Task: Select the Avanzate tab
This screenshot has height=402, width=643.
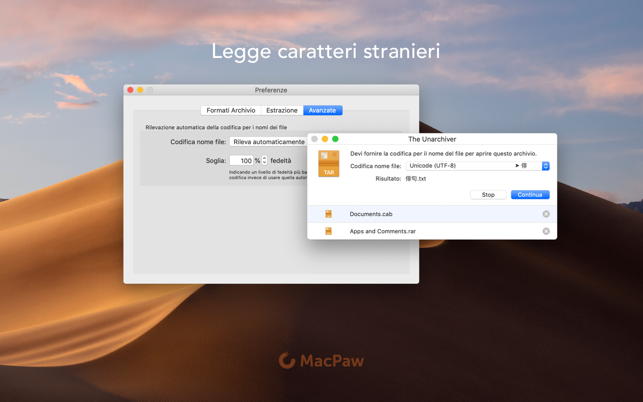Action: [x=322, y=110]
